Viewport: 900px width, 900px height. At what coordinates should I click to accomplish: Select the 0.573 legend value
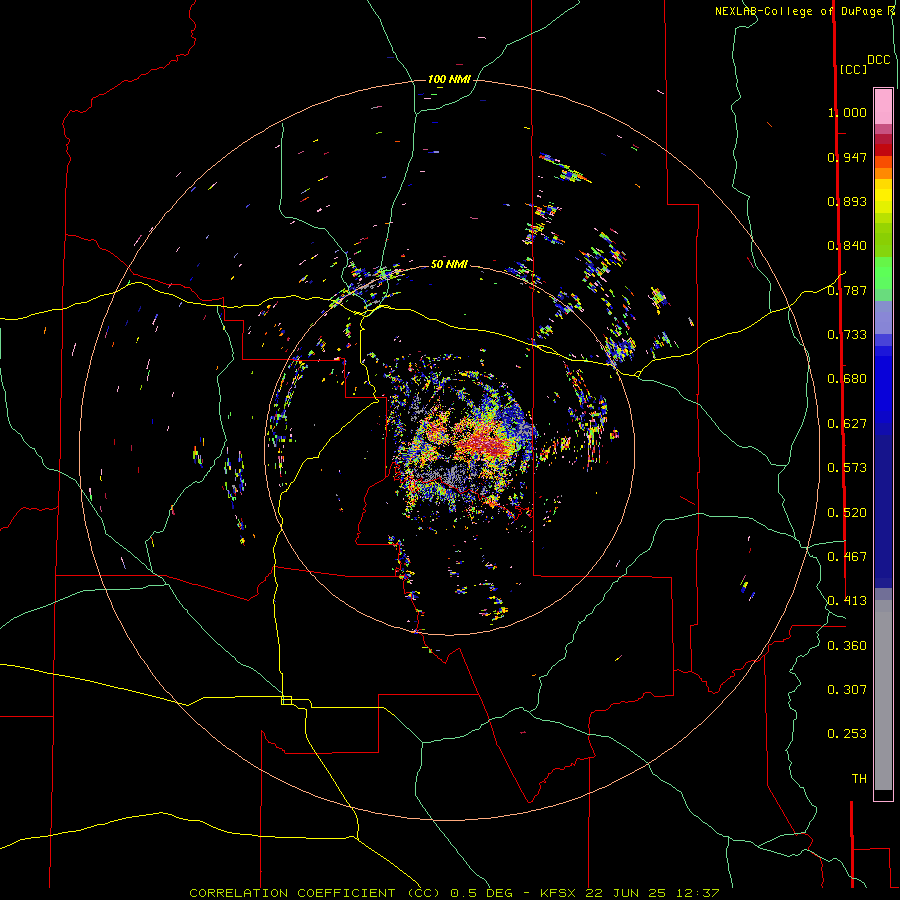click(847, 468)
